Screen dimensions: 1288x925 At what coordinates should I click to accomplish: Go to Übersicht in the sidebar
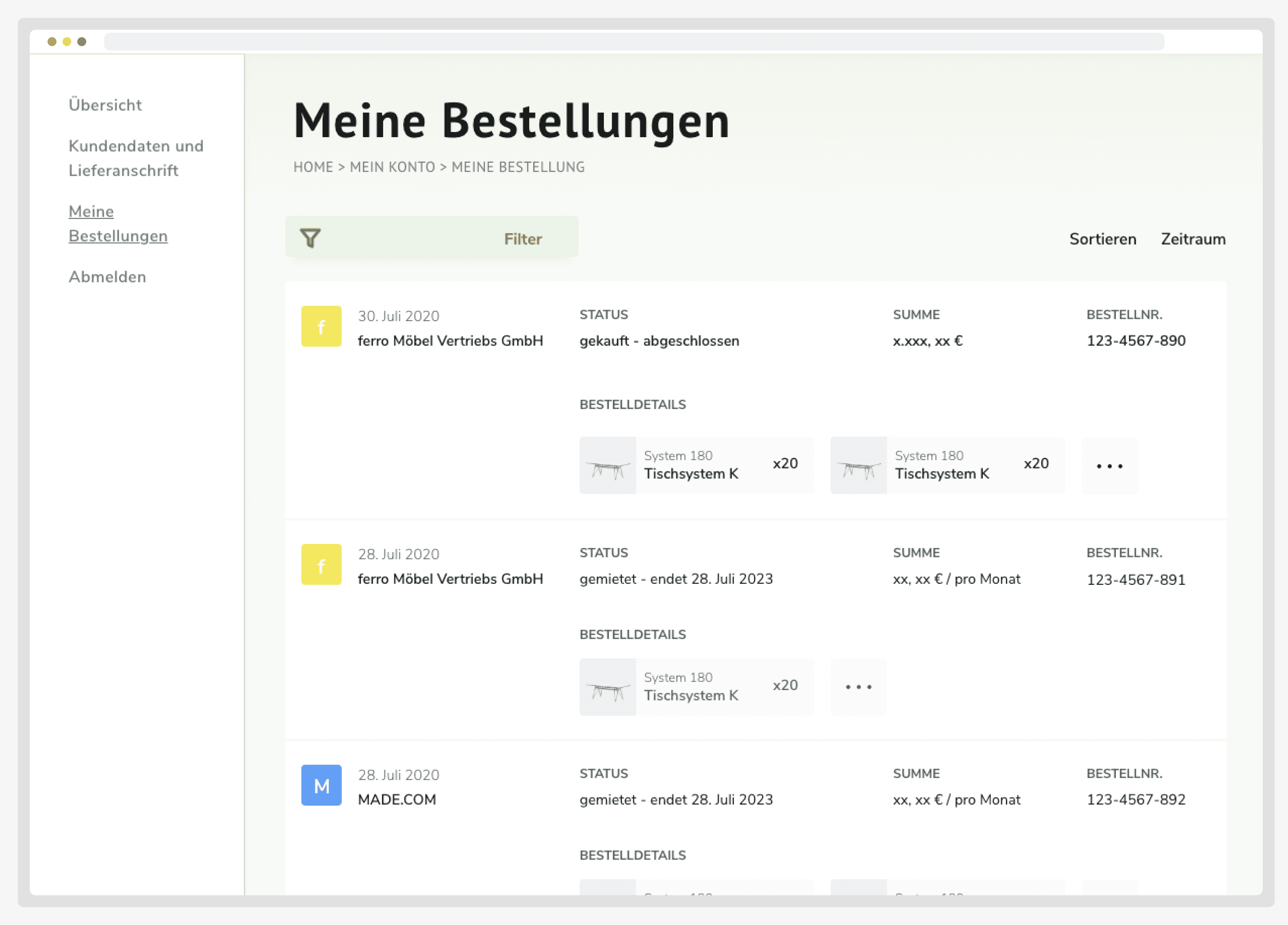click(x=105, y=105)
